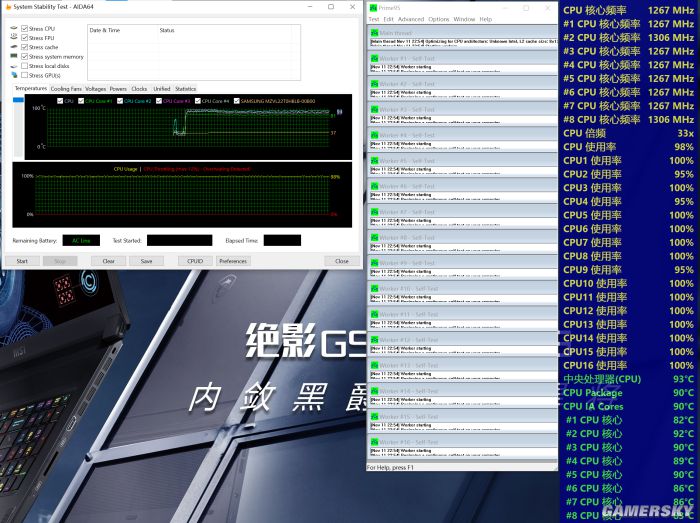
Task: Click the Worker #13 window icon
Action: click(x=374, y=365)
